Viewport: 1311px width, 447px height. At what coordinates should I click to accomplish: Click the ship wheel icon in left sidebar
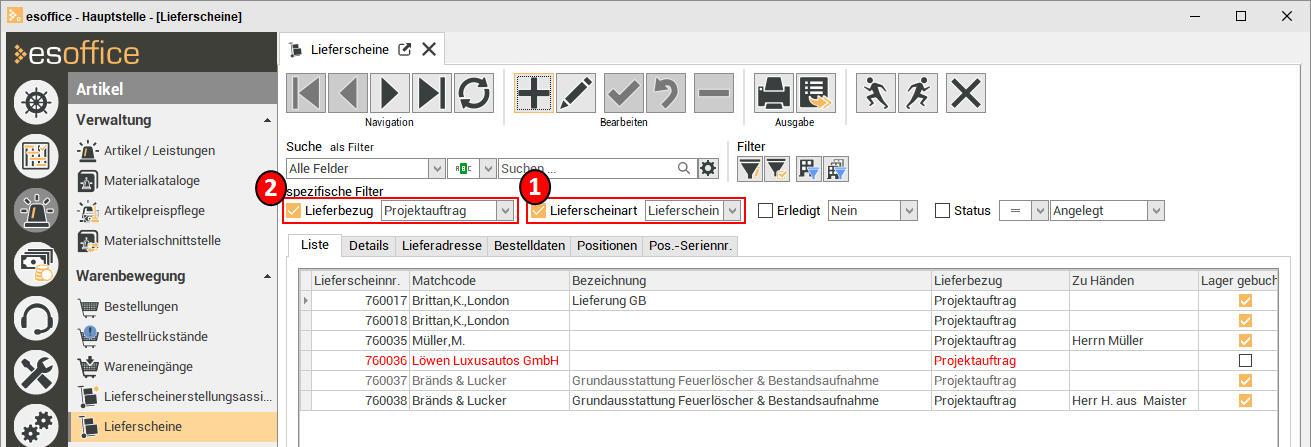pos(36,103)
